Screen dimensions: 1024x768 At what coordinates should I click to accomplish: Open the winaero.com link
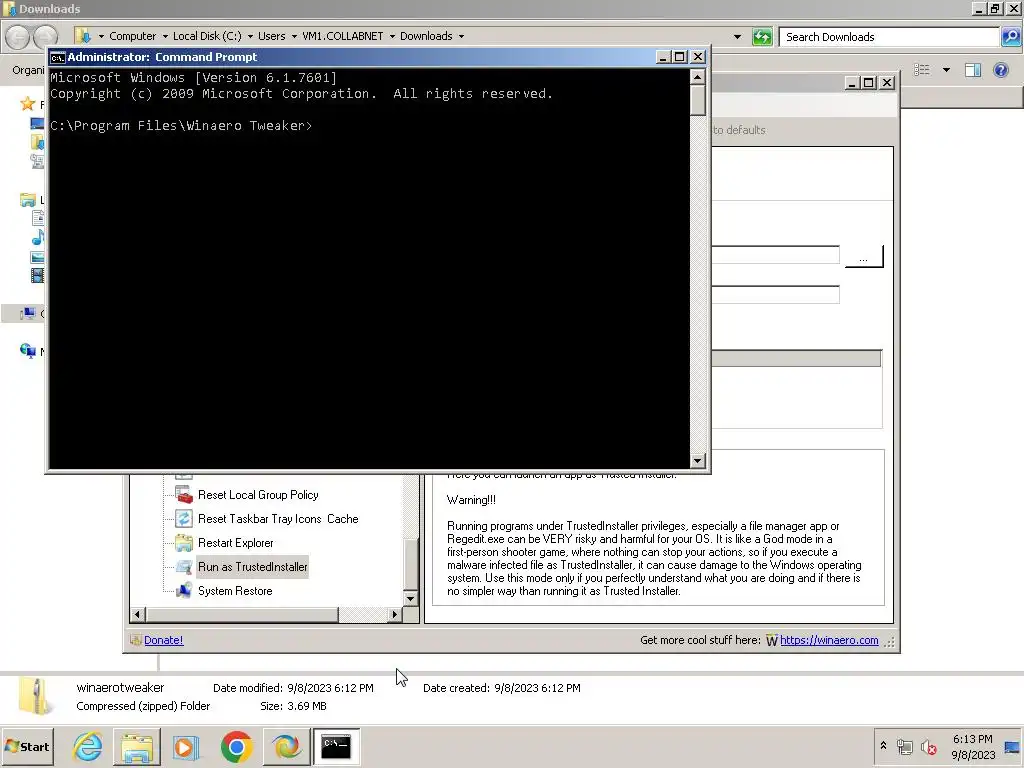click(829, 640)
